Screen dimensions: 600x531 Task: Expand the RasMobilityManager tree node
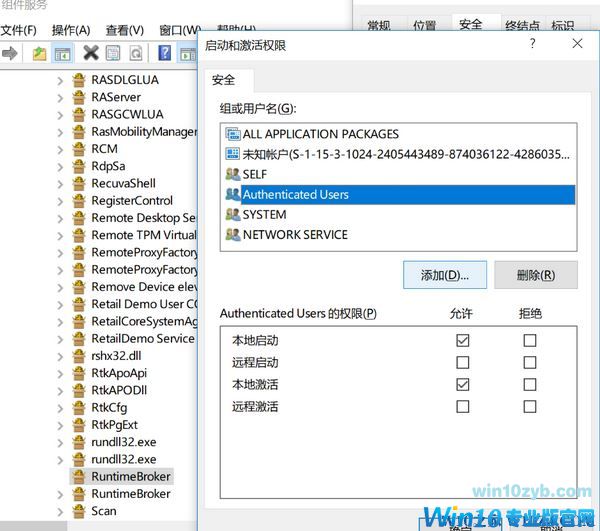tap(60, 132)
